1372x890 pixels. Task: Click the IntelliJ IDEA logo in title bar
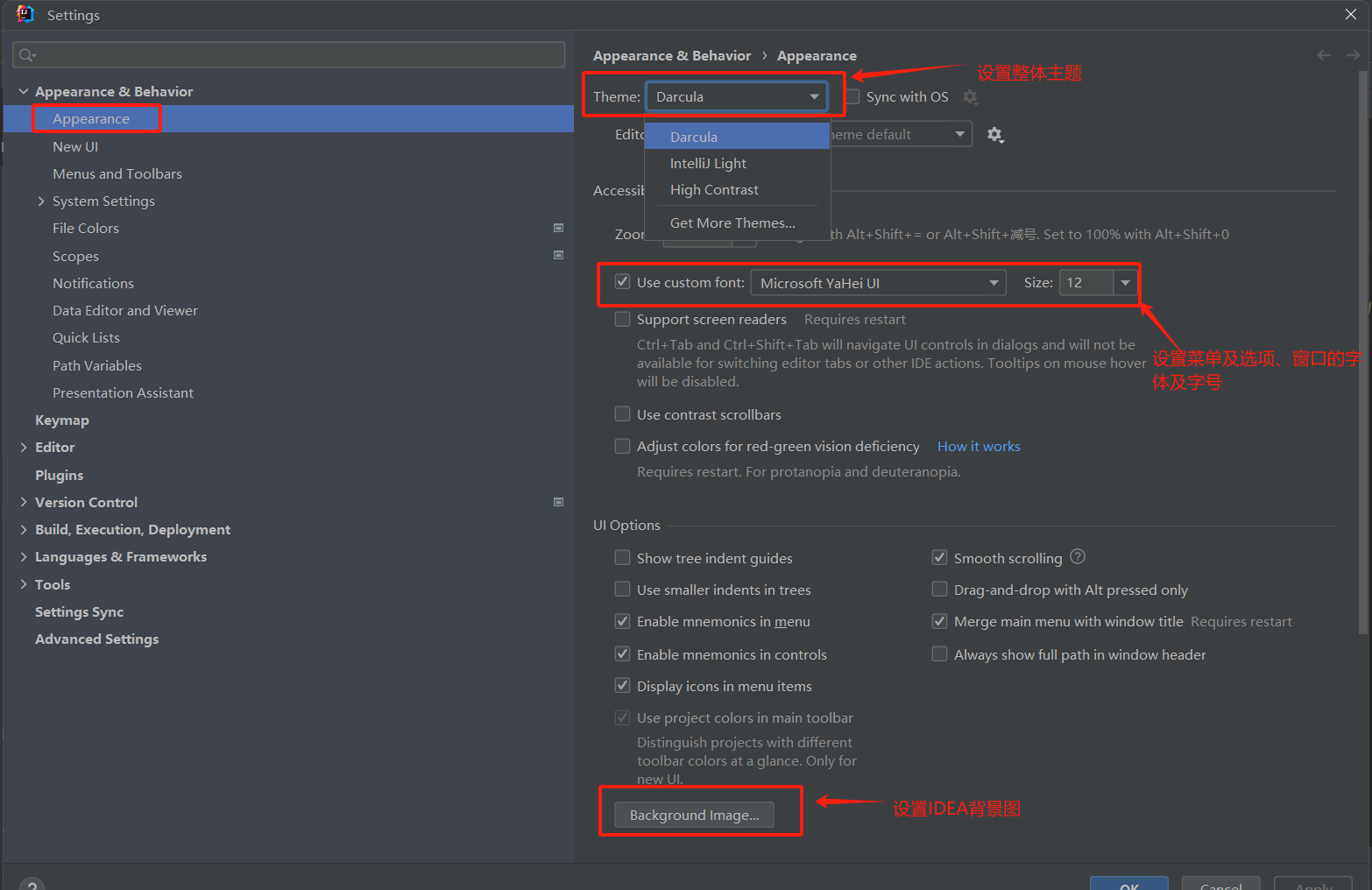[25, 14]
